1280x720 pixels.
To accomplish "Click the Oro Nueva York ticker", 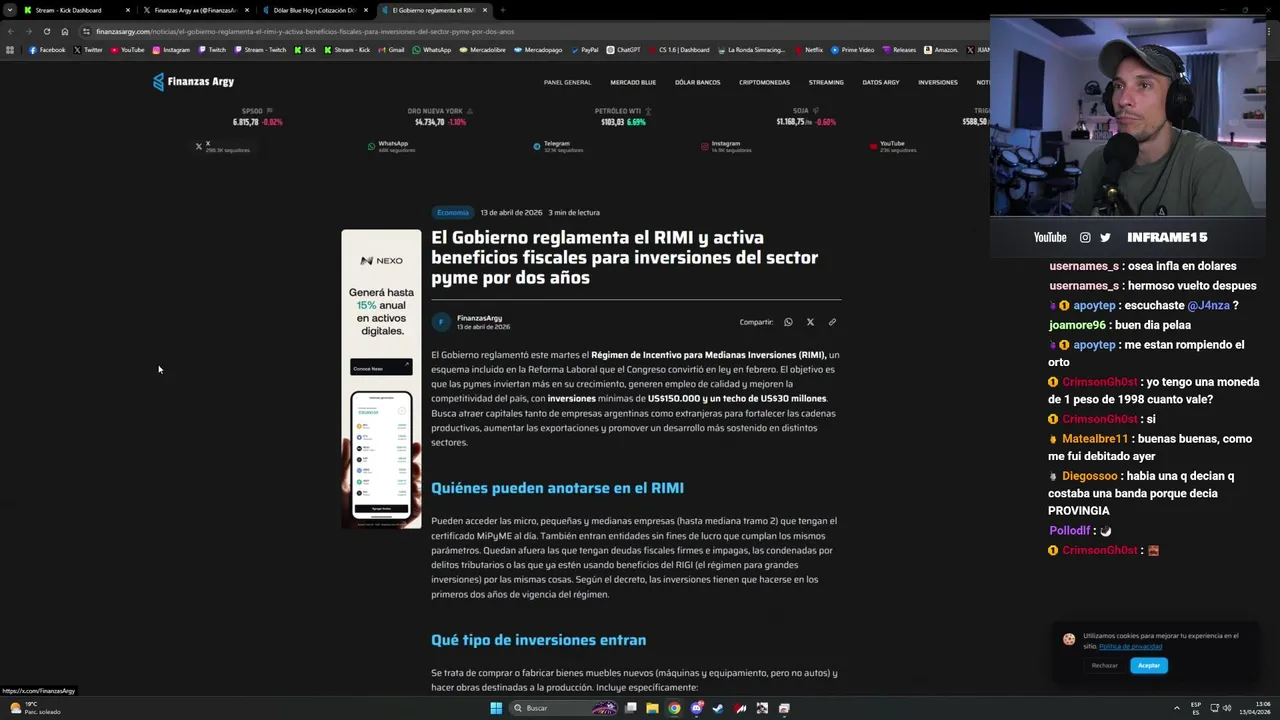I will pyautogui.click(x=440, y=117).
